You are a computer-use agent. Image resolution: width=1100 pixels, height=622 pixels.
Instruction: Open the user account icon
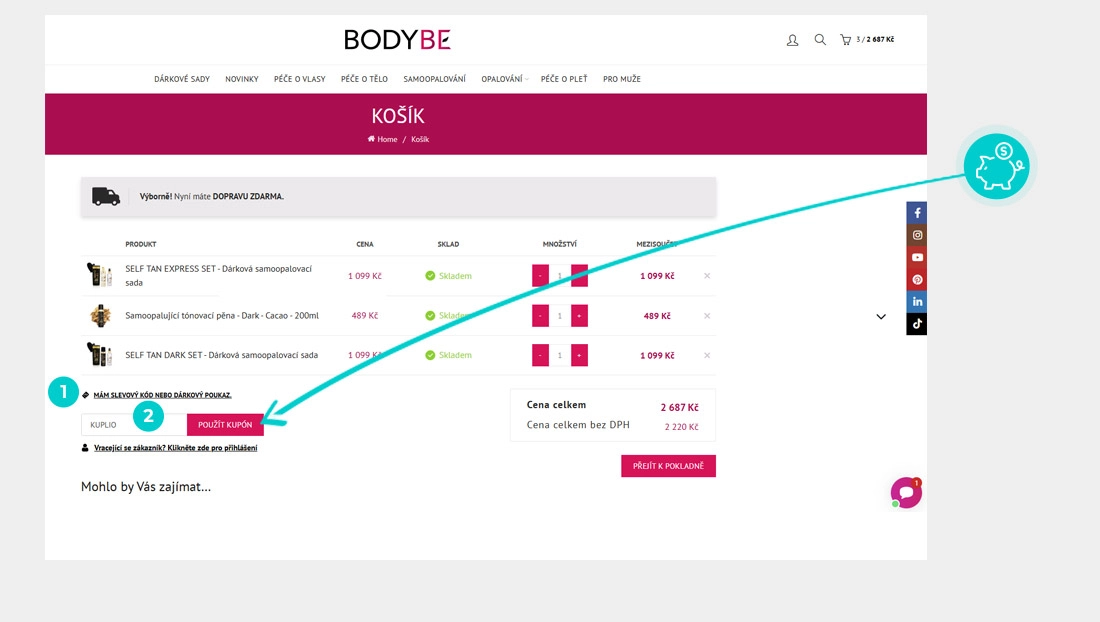point(793,40)
